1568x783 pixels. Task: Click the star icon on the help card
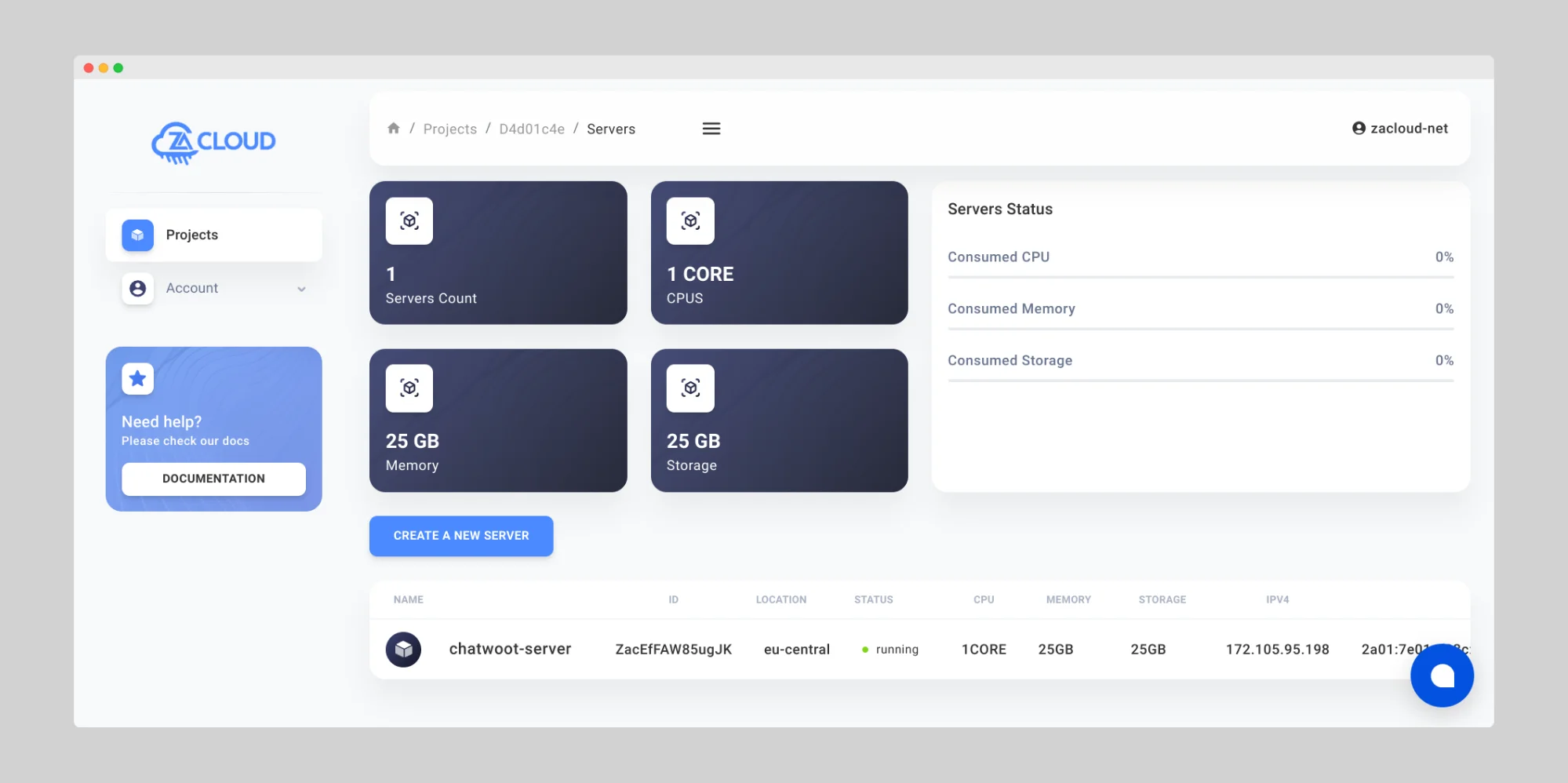136,378
